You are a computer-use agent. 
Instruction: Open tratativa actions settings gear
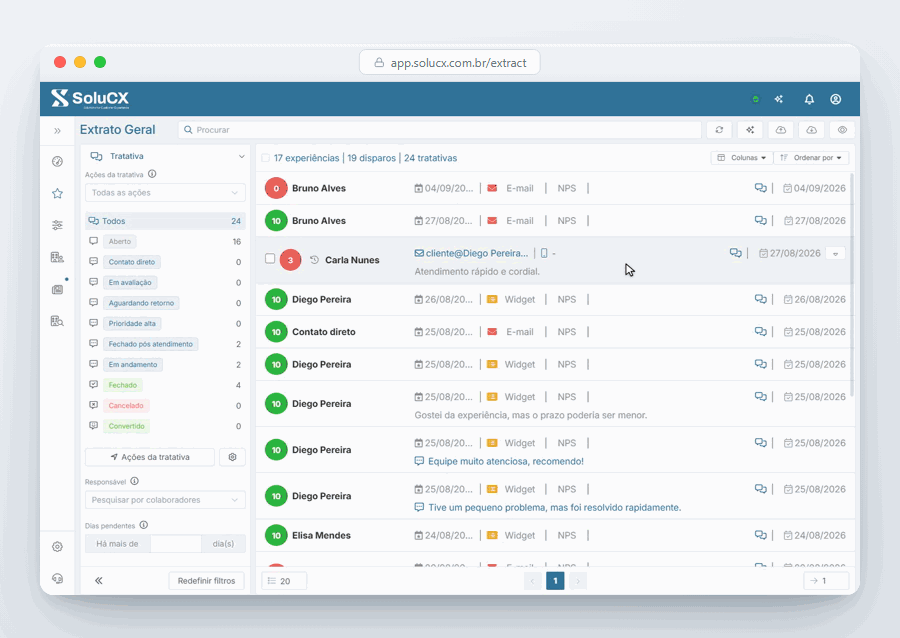click(232, 457)
